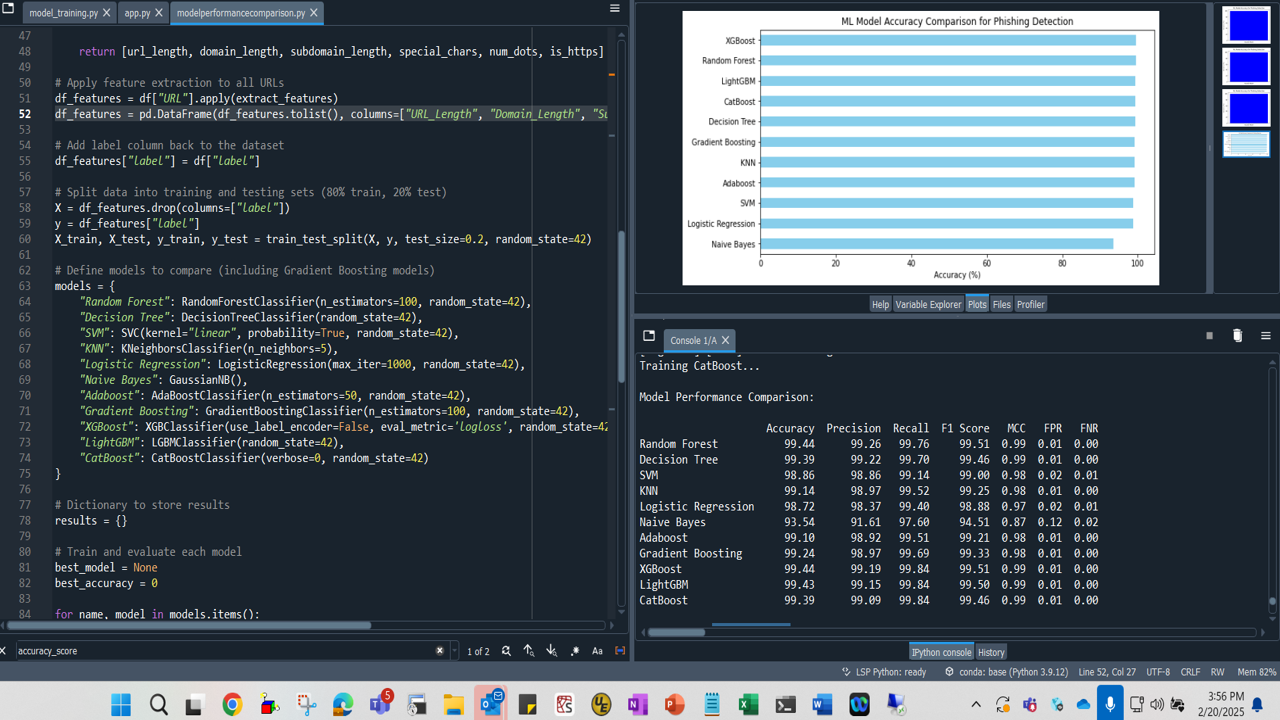Toggle regular expression search option

point(575,651)
